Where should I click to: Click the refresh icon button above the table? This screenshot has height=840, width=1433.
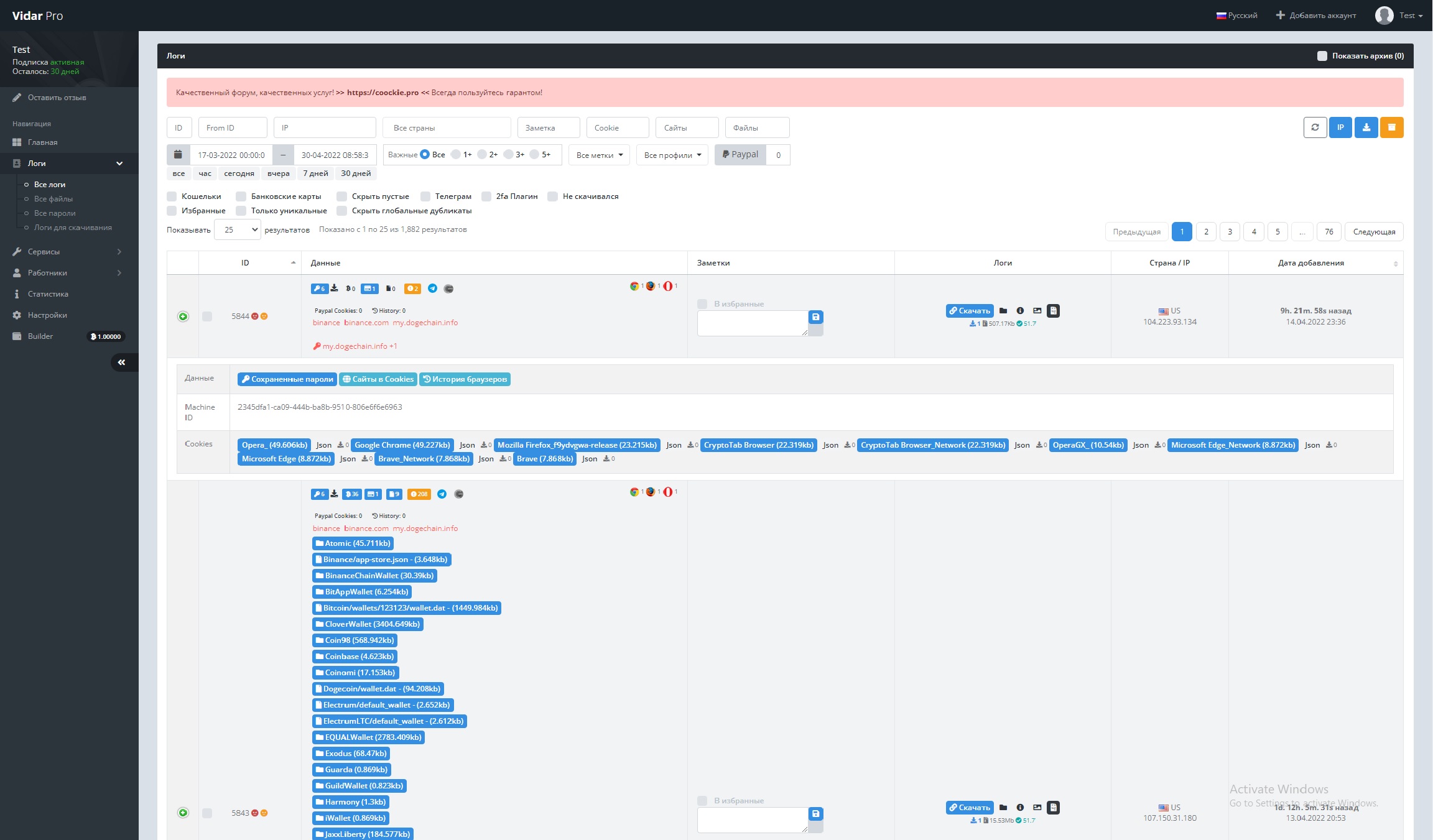point(1315,127)
